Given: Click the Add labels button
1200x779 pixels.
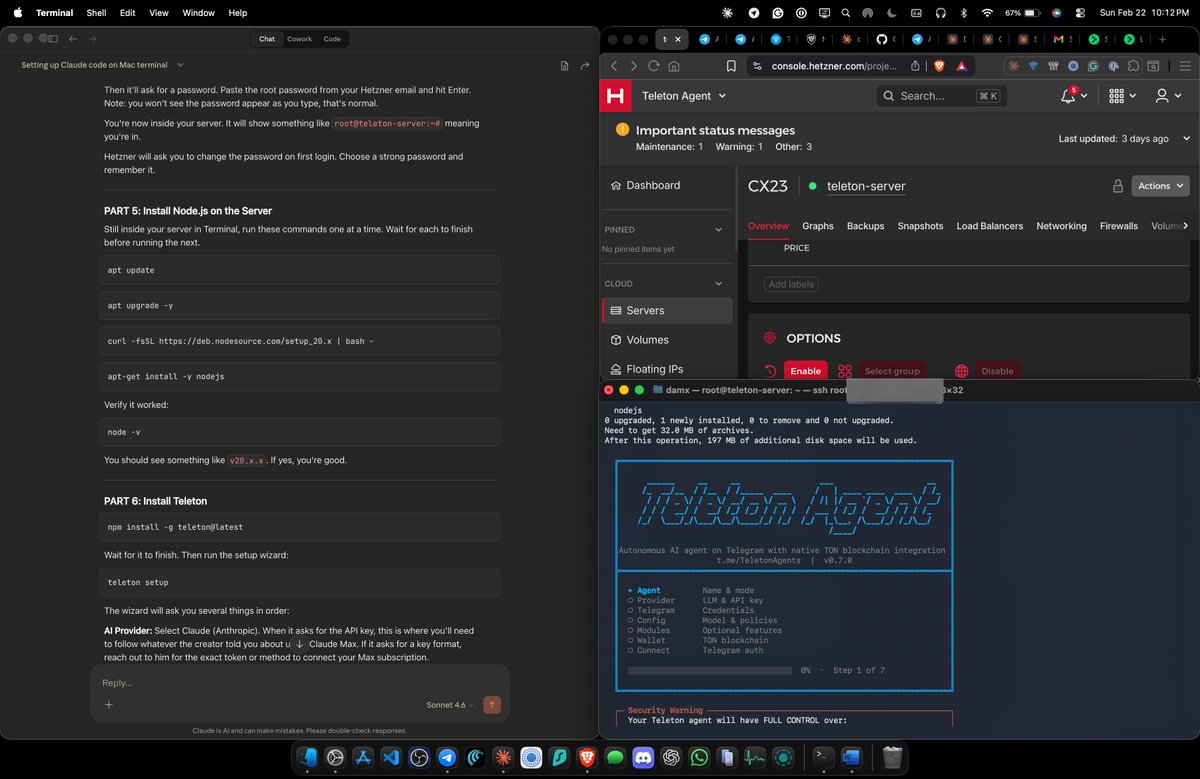Looking at the screenshot, I should click(x=792, y=284).
